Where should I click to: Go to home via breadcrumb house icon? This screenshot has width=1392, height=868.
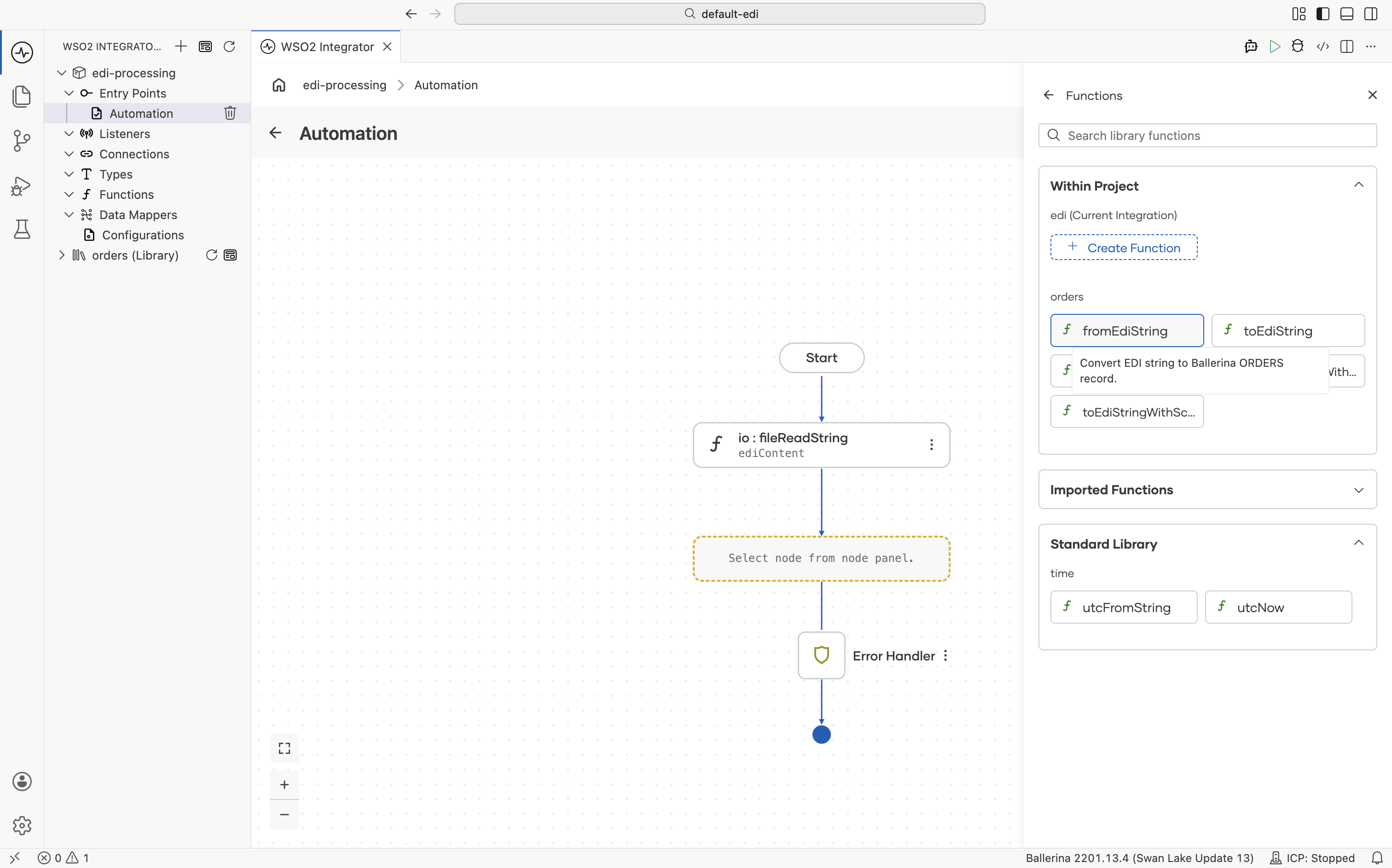279,85
